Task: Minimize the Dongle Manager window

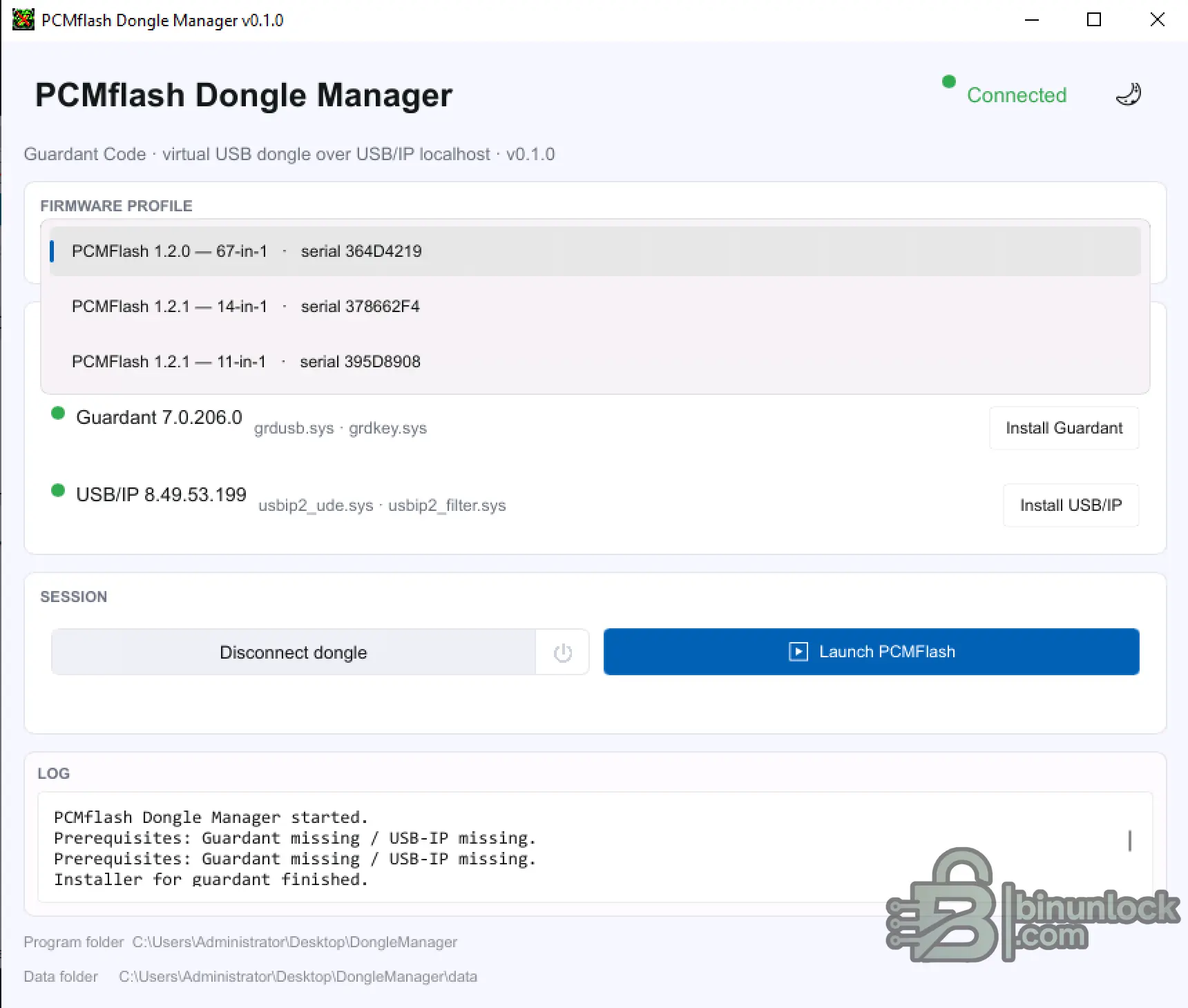Action: coord(1032,20)
